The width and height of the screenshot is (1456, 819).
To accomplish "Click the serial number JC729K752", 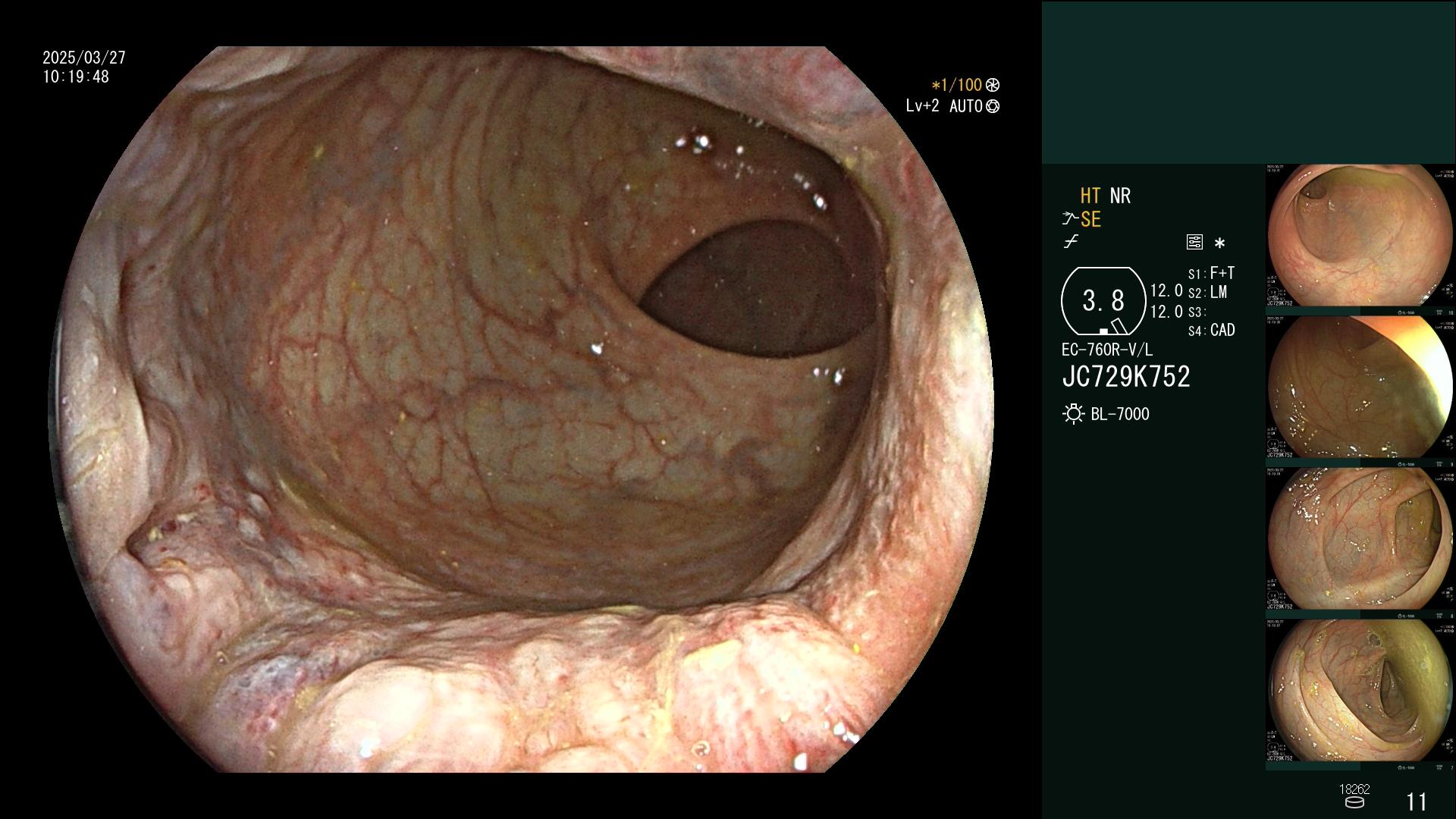I will pyautogui.click(x=1126, y=376).
